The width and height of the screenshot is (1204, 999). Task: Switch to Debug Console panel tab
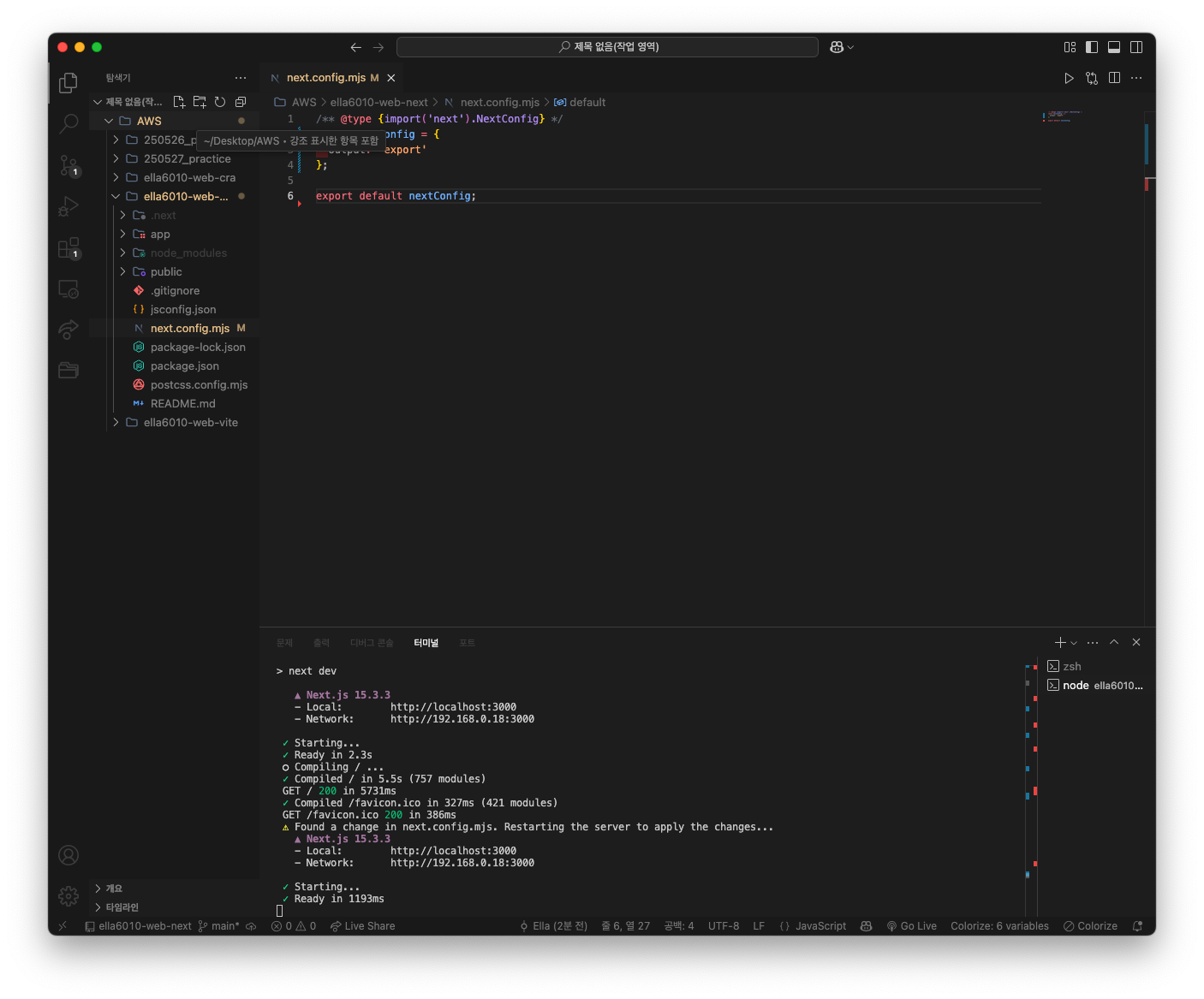[x=372, y=643]
